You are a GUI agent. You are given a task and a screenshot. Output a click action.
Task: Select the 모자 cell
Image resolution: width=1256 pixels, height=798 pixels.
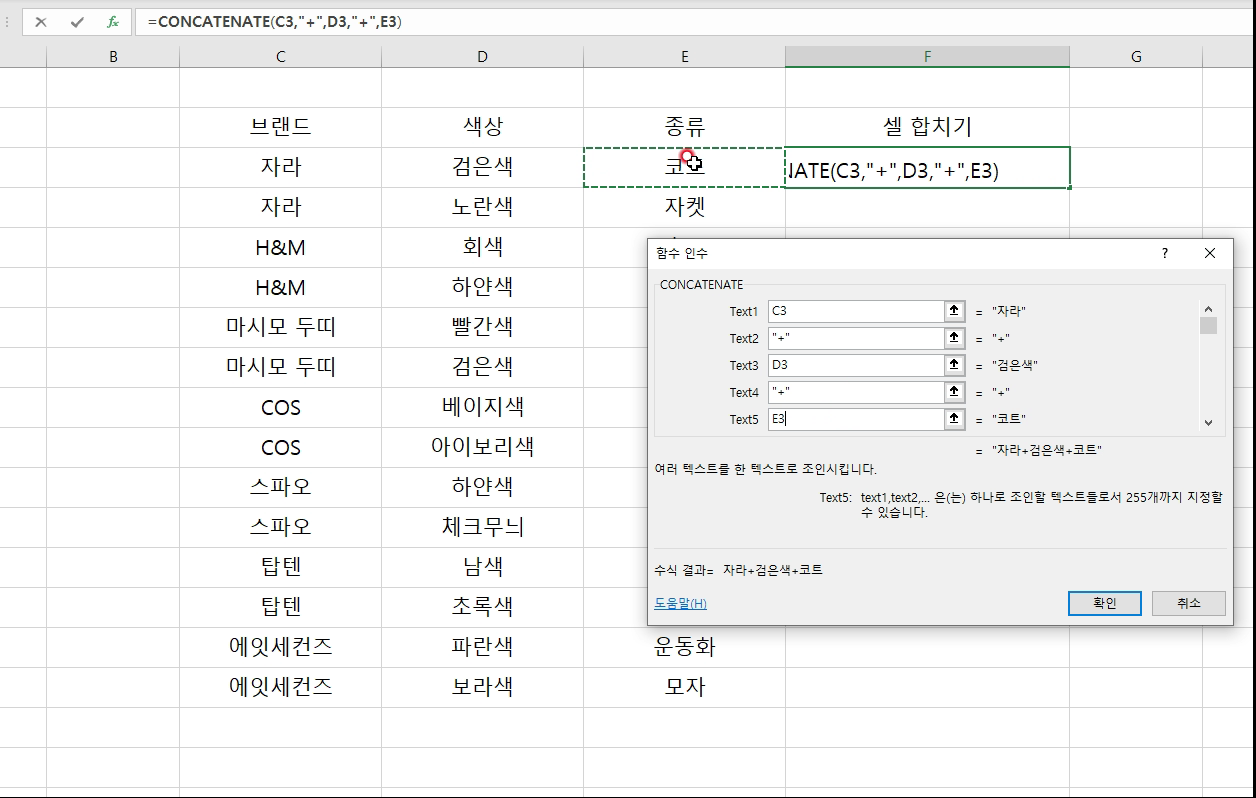click(684, 687)
